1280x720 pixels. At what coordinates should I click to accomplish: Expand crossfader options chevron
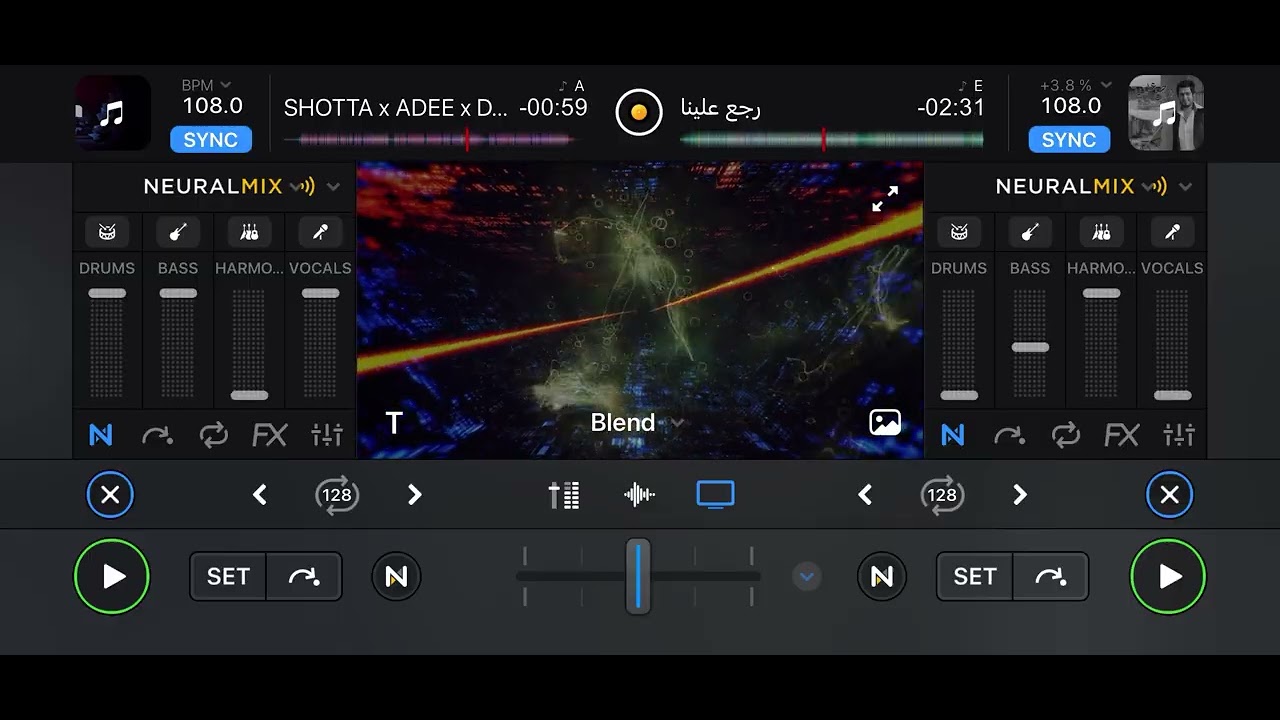click(807, 577)
